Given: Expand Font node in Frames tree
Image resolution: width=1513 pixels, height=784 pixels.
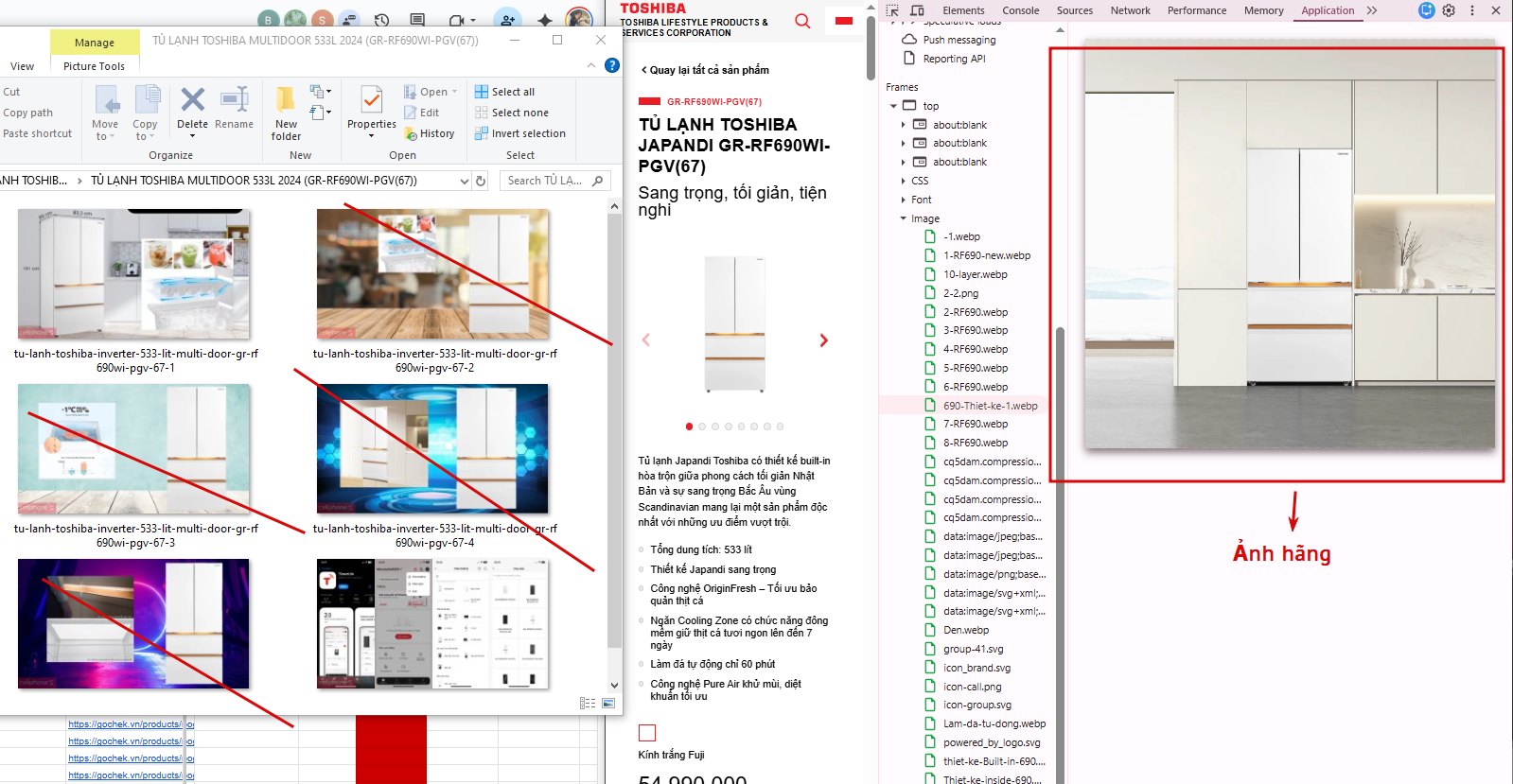Looking at the screenshot, I should pyautogui.click(x=903, y=200).
